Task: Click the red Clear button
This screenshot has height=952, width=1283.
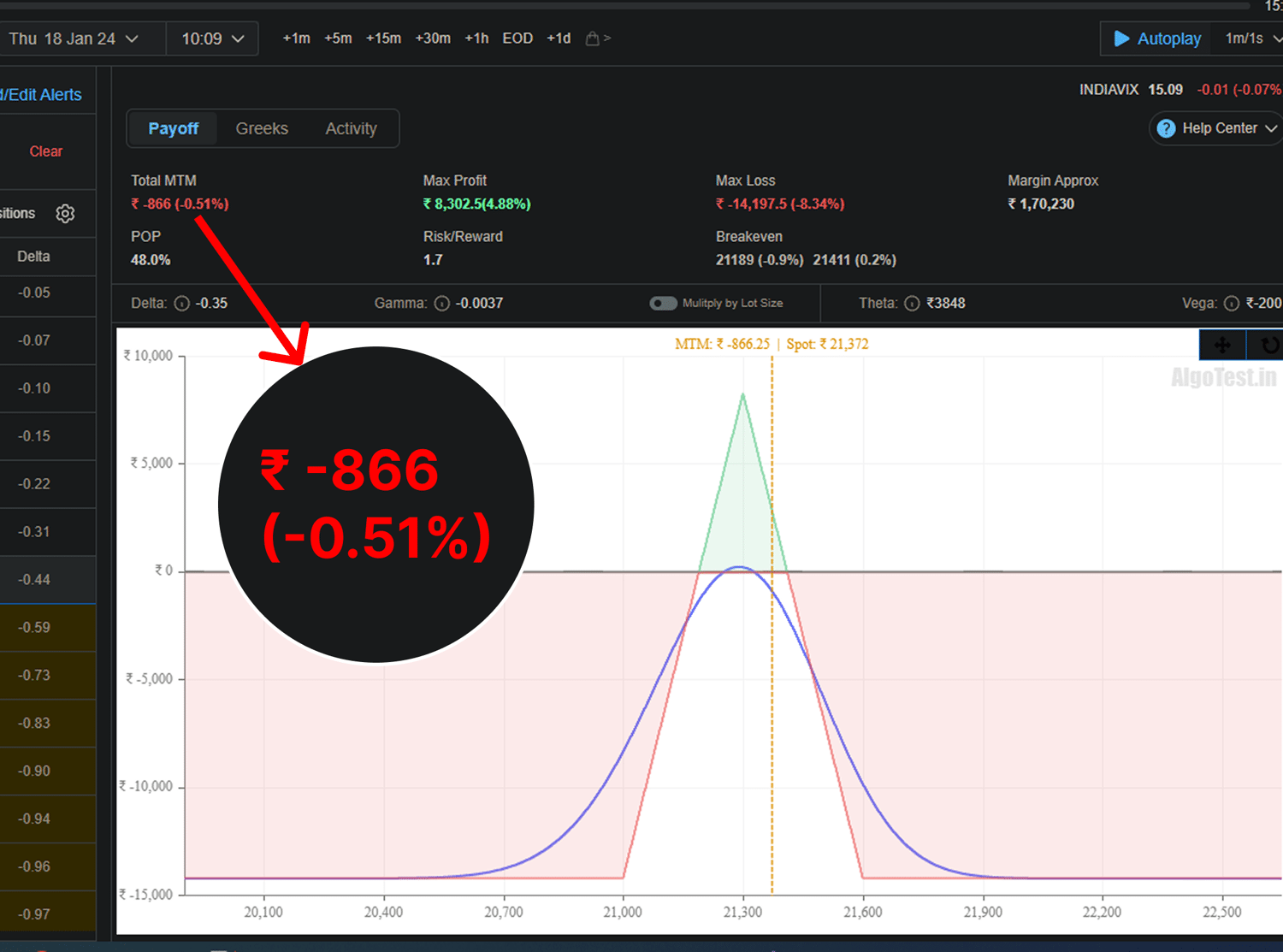Action: pyautogui.click(x=46, y=151)
